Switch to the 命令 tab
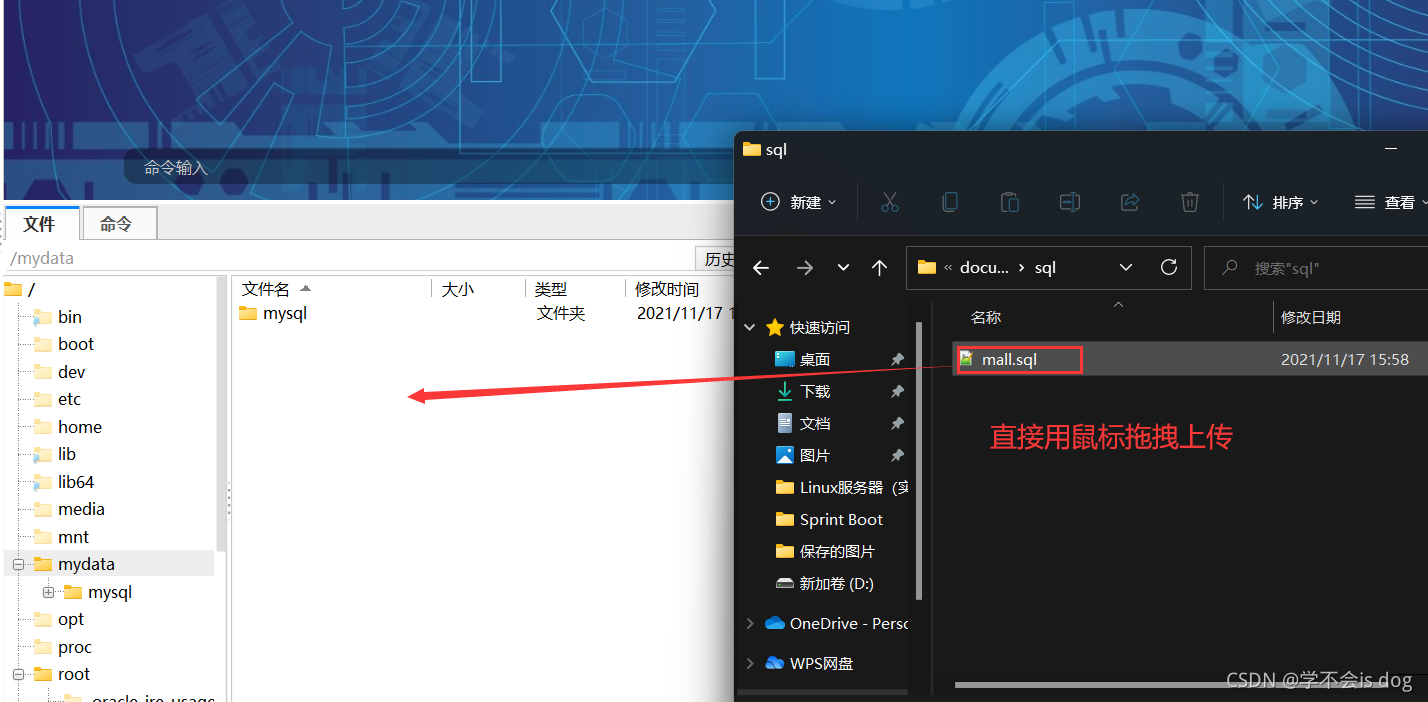 [x=118, y=223]
